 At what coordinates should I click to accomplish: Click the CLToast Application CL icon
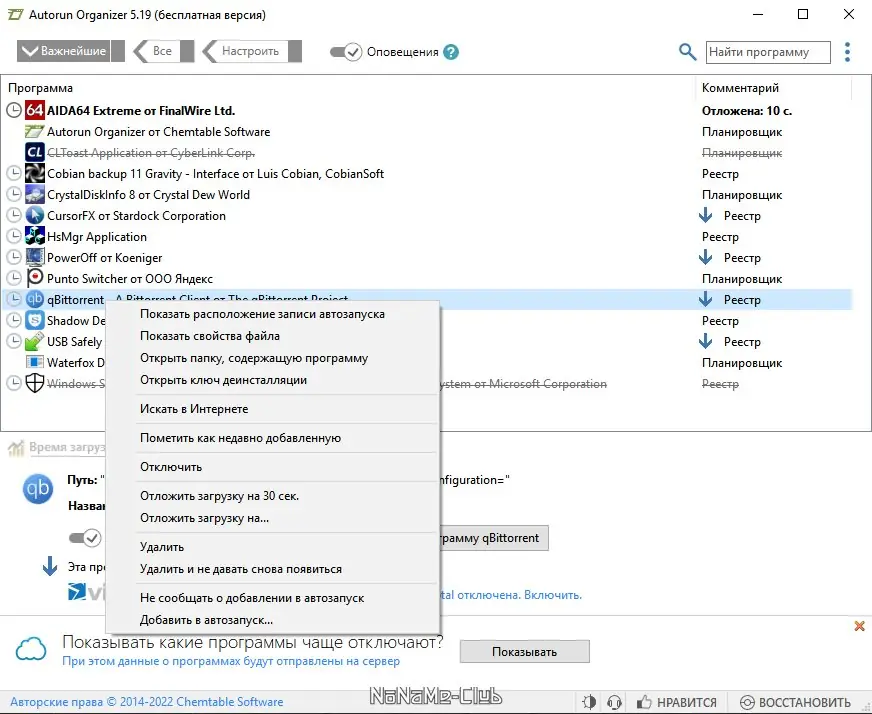pyautogui.click(x=34, y=152)
